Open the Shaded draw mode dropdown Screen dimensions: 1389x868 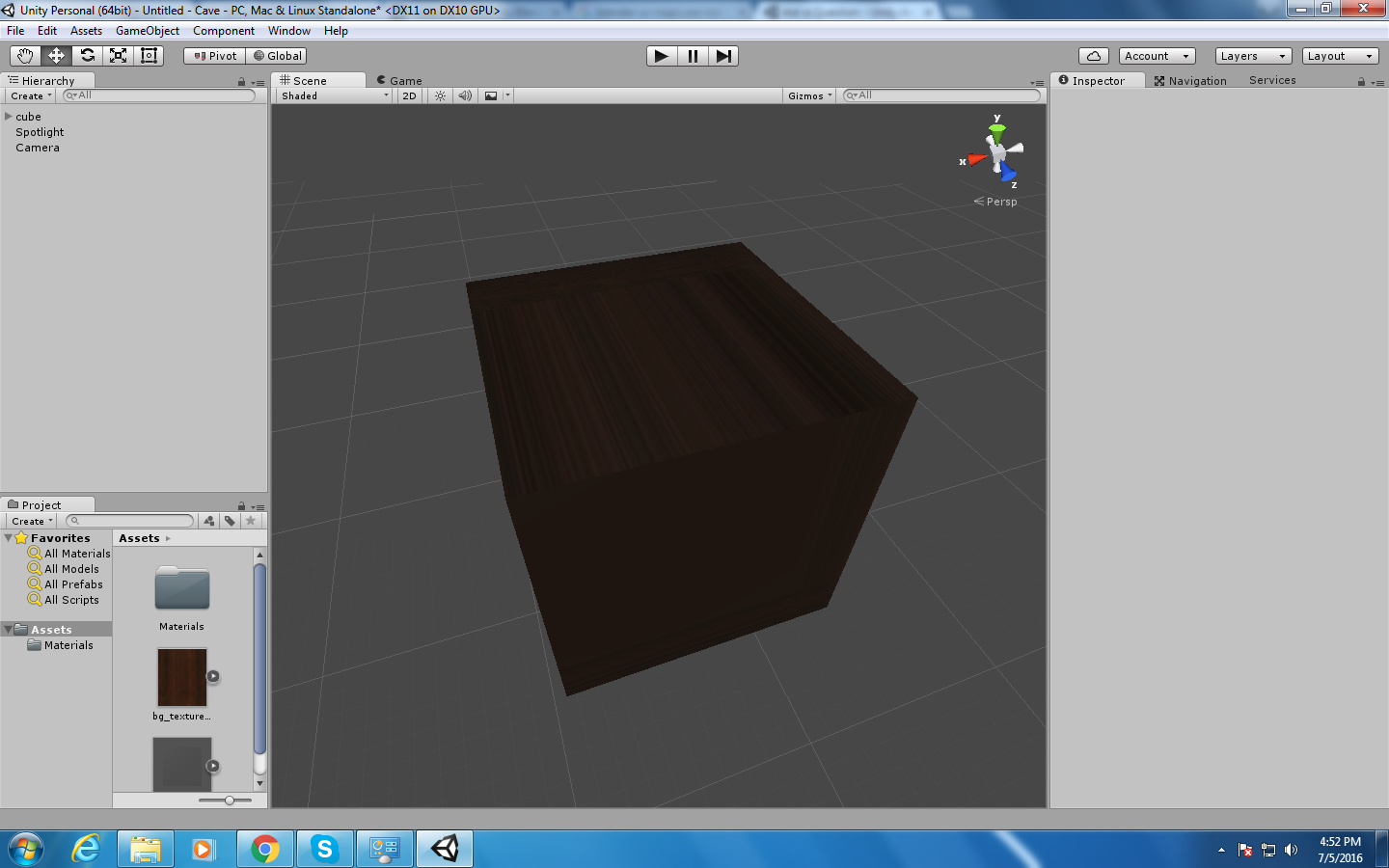335,95
